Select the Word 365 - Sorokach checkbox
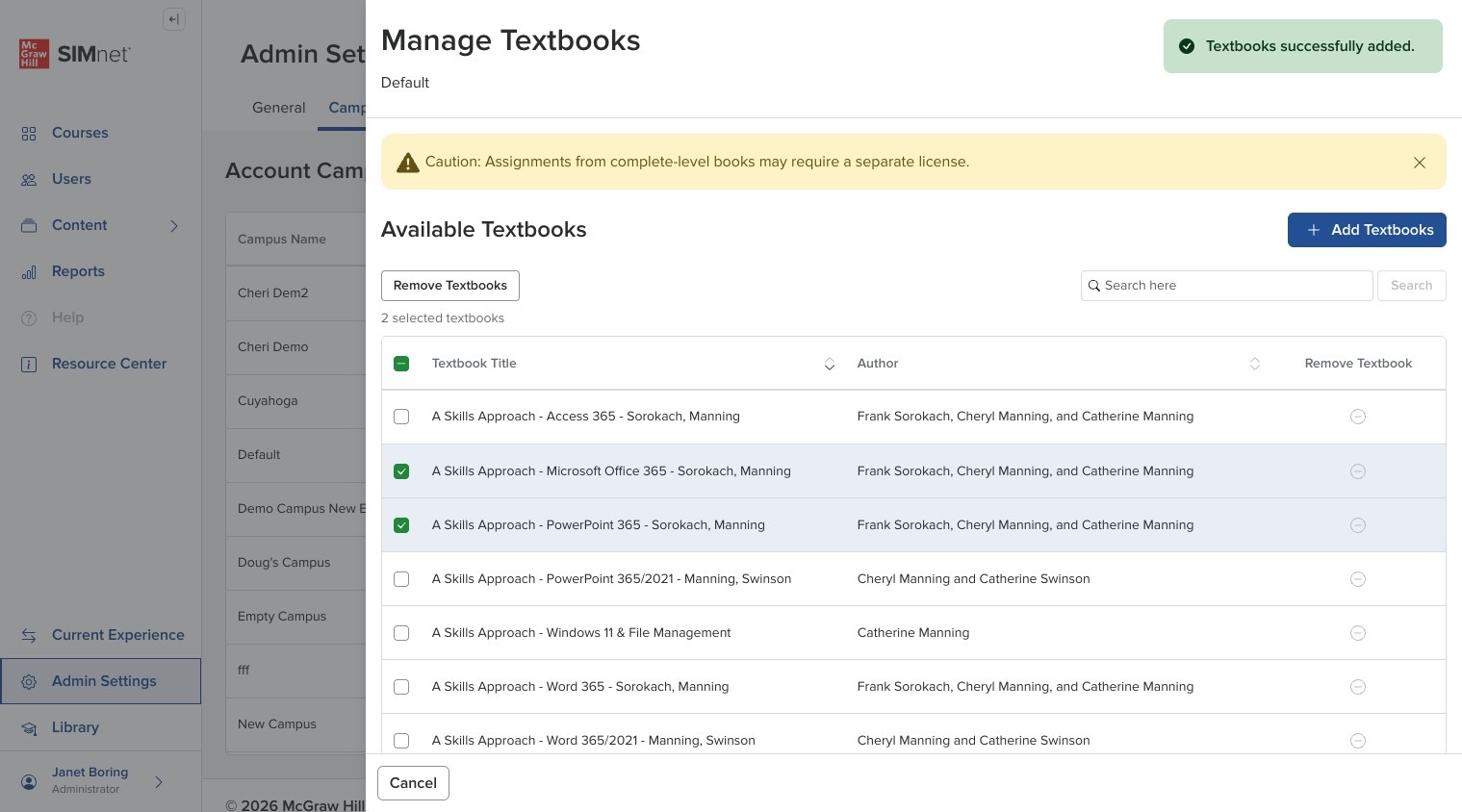This screenshot has width=1462, height=812. pyautogui.click(x=401, y=687)
